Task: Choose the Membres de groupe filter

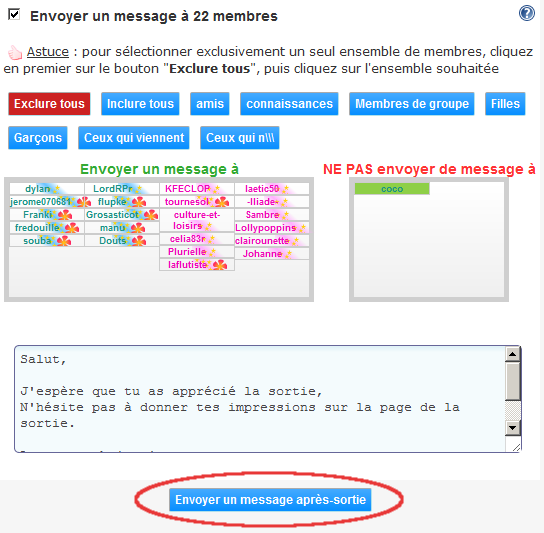Action: click(412, 104)
